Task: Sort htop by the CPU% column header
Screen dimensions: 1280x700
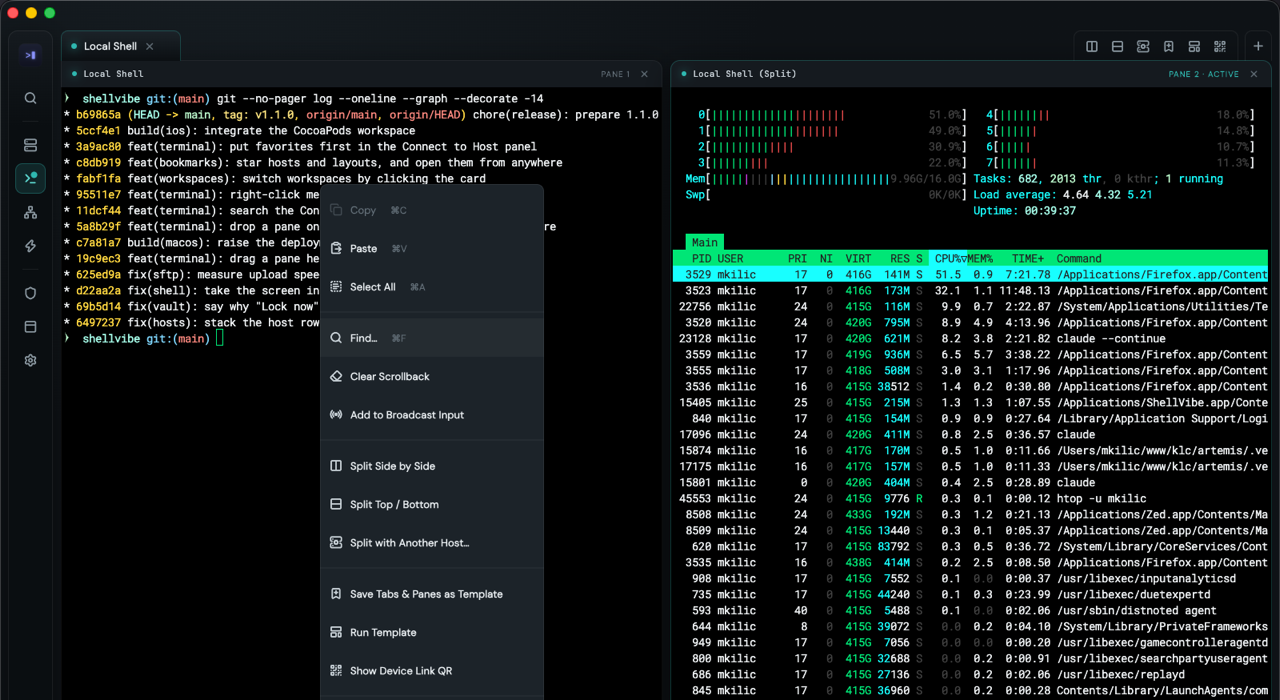Action: pyautogui.click(x=949, y=258)
